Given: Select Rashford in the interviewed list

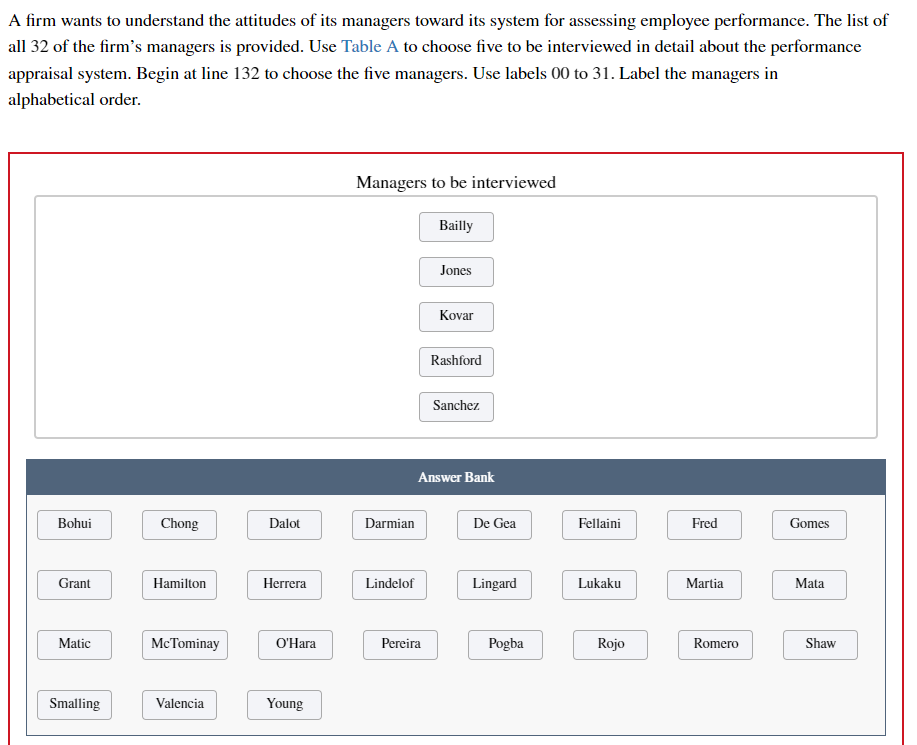Looking at the screenshot, I should click(456, 362).
